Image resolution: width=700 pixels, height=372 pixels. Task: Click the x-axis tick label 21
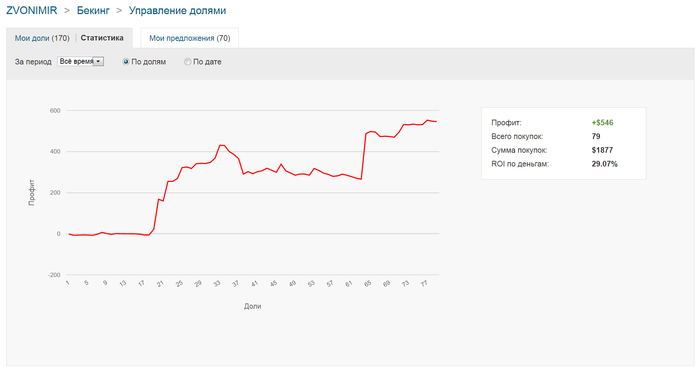pos(160,283)
